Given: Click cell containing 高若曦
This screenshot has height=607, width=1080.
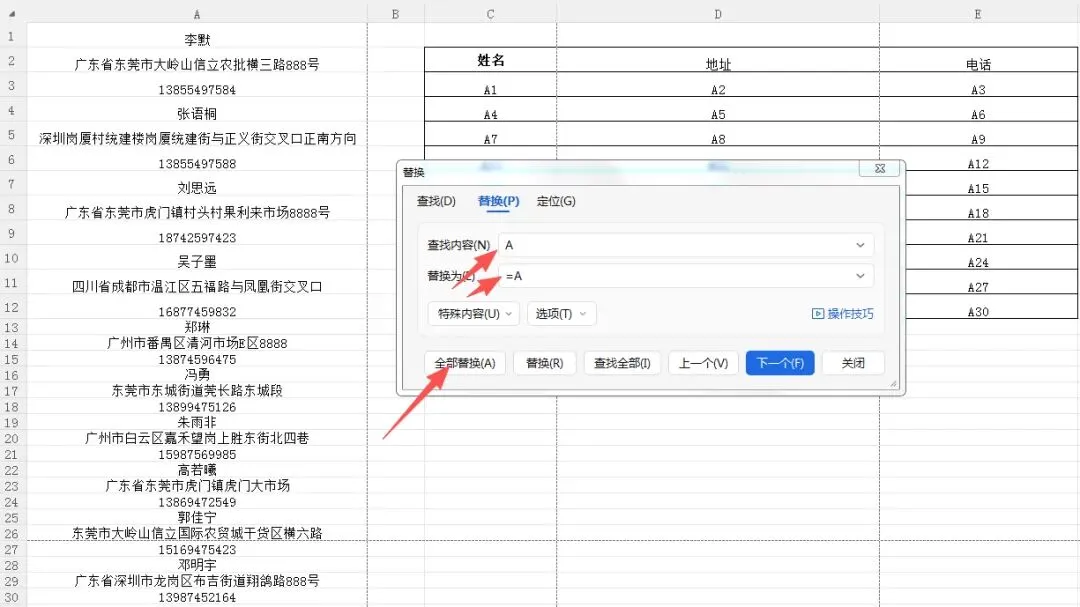Looking at the screenshot, I should click(x=197, y=470).
